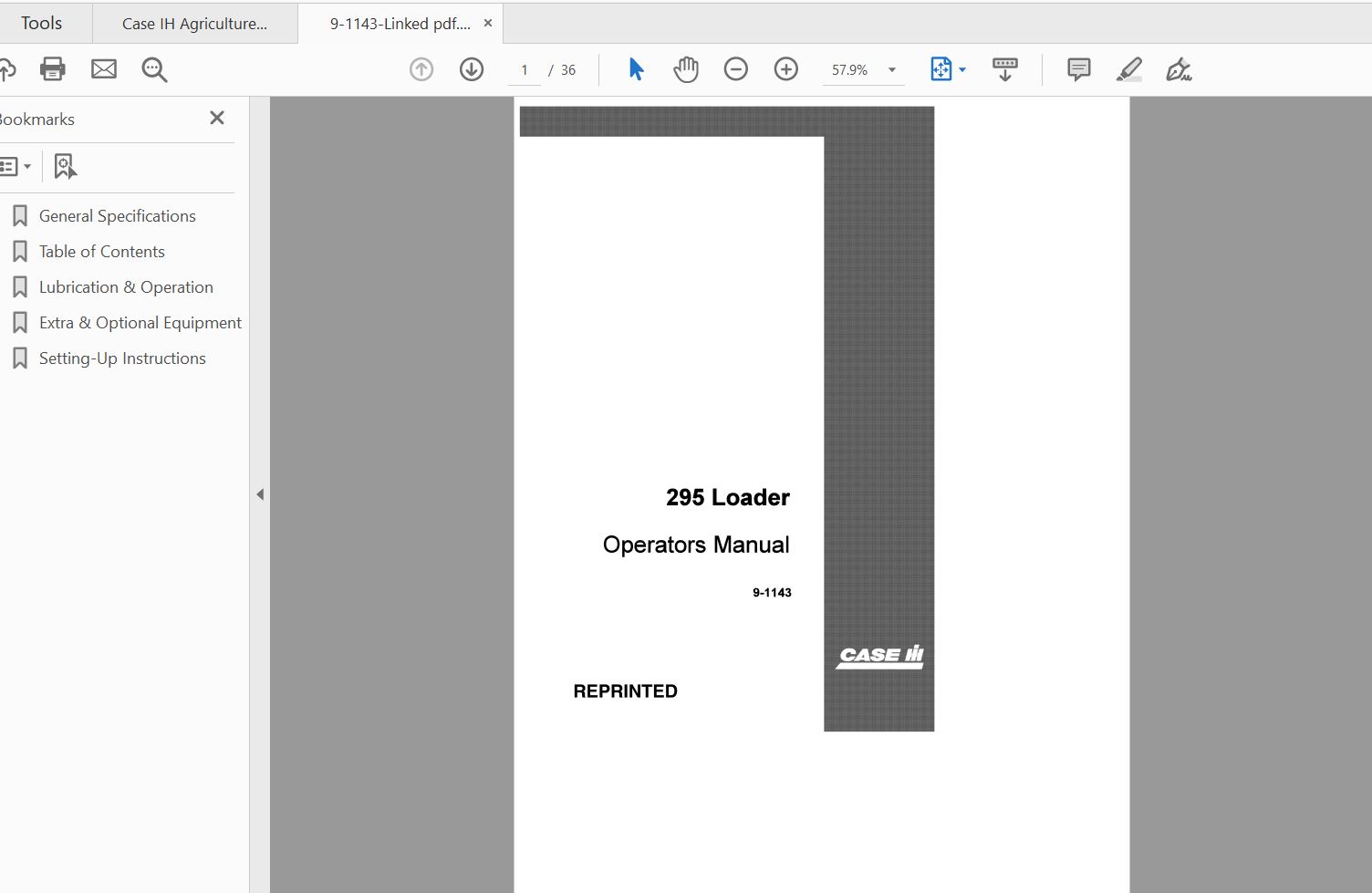1372x893 pixels.
Task: Open advanced search with the magnifier icon
Action: pos(154,68)
